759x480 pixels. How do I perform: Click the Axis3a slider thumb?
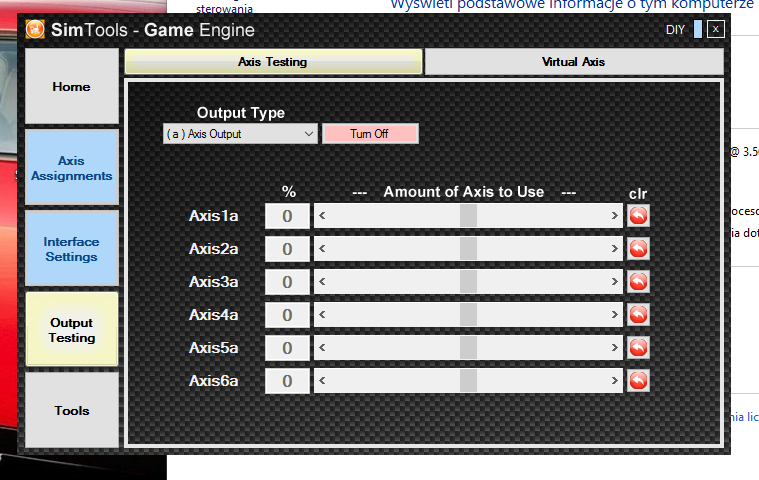click(468, 282)
